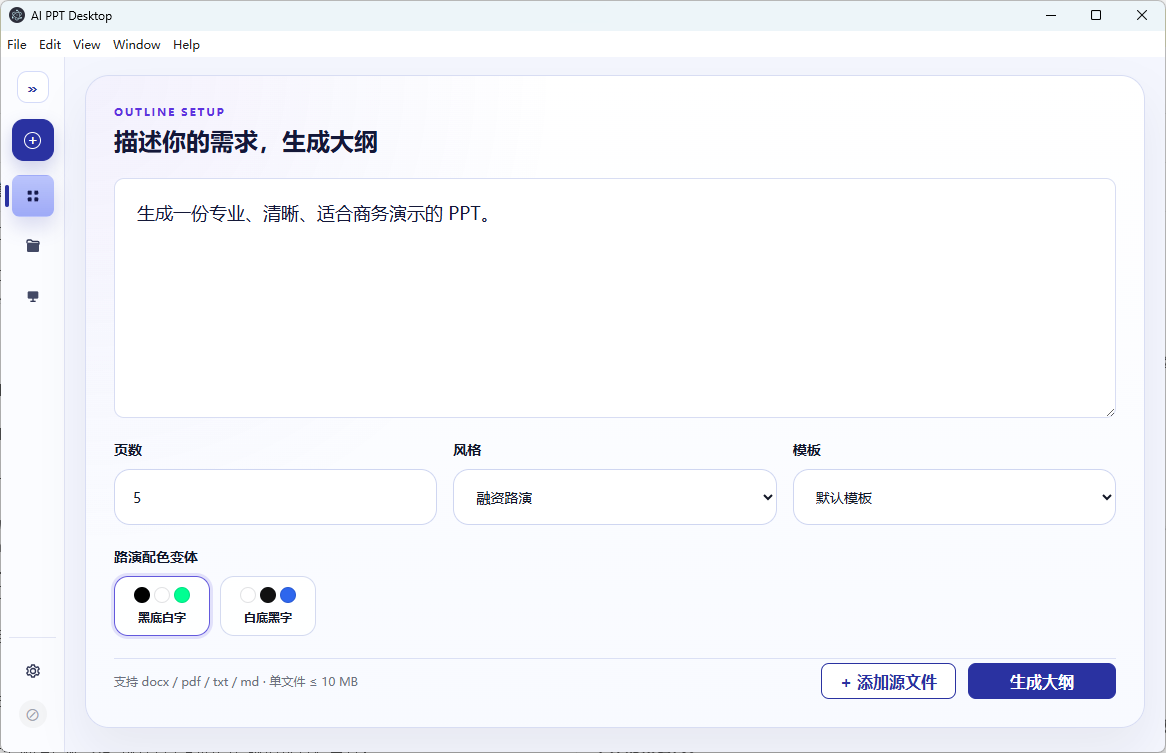
Task: Open the settings gear icon
Action: [33, 671]
